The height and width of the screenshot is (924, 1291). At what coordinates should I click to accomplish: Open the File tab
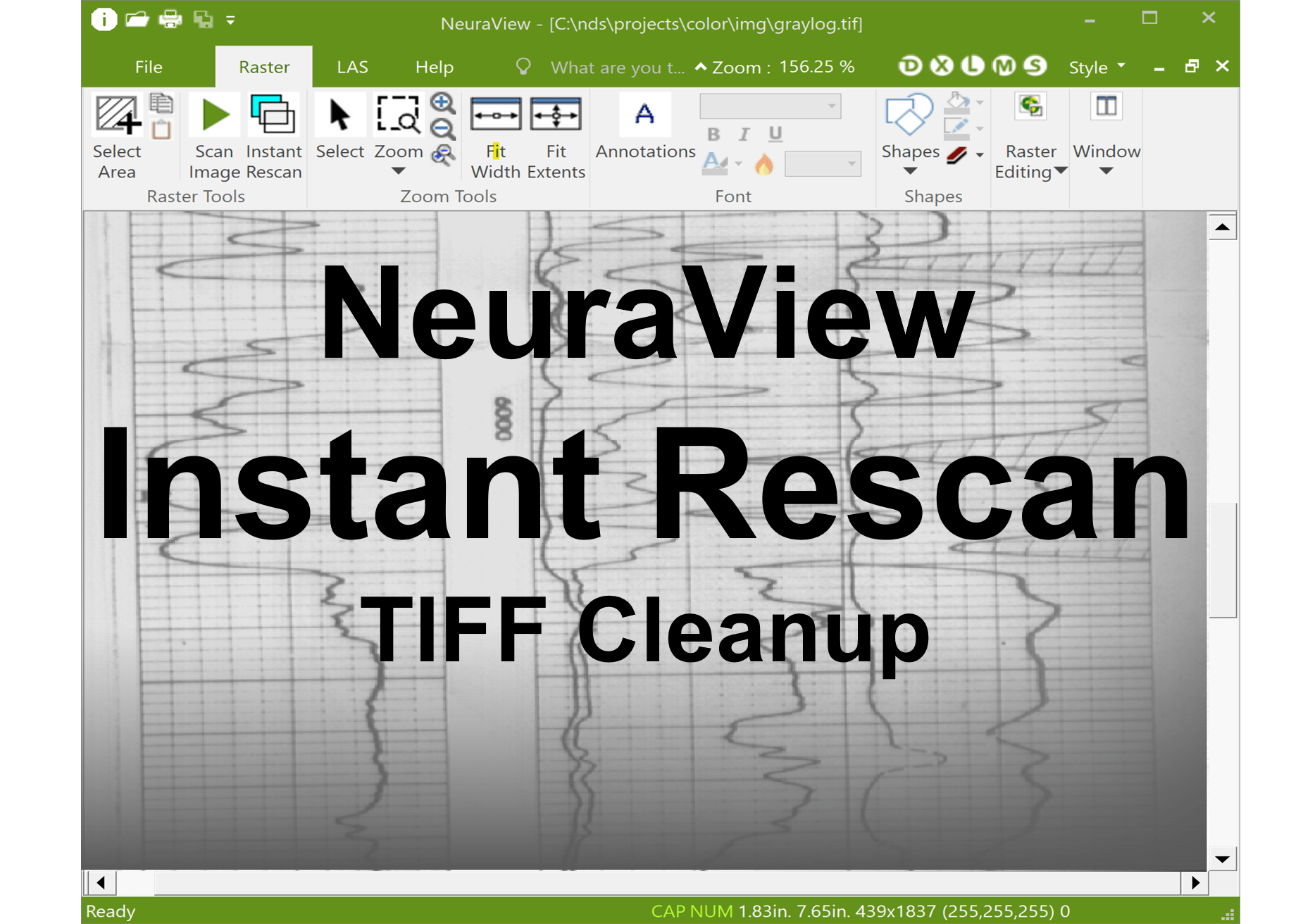pos(149,67)
